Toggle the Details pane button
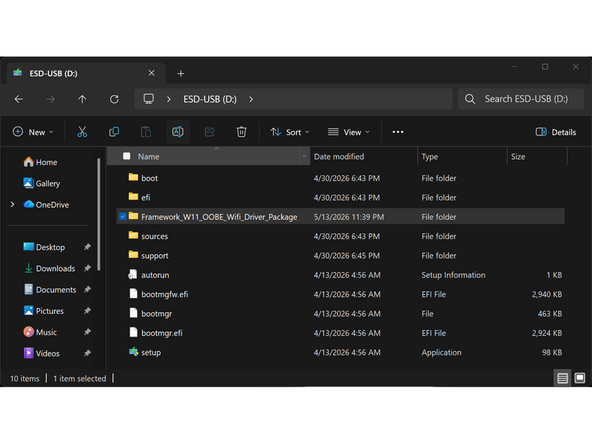Screen dimensions: 592x444 (555, 132)
